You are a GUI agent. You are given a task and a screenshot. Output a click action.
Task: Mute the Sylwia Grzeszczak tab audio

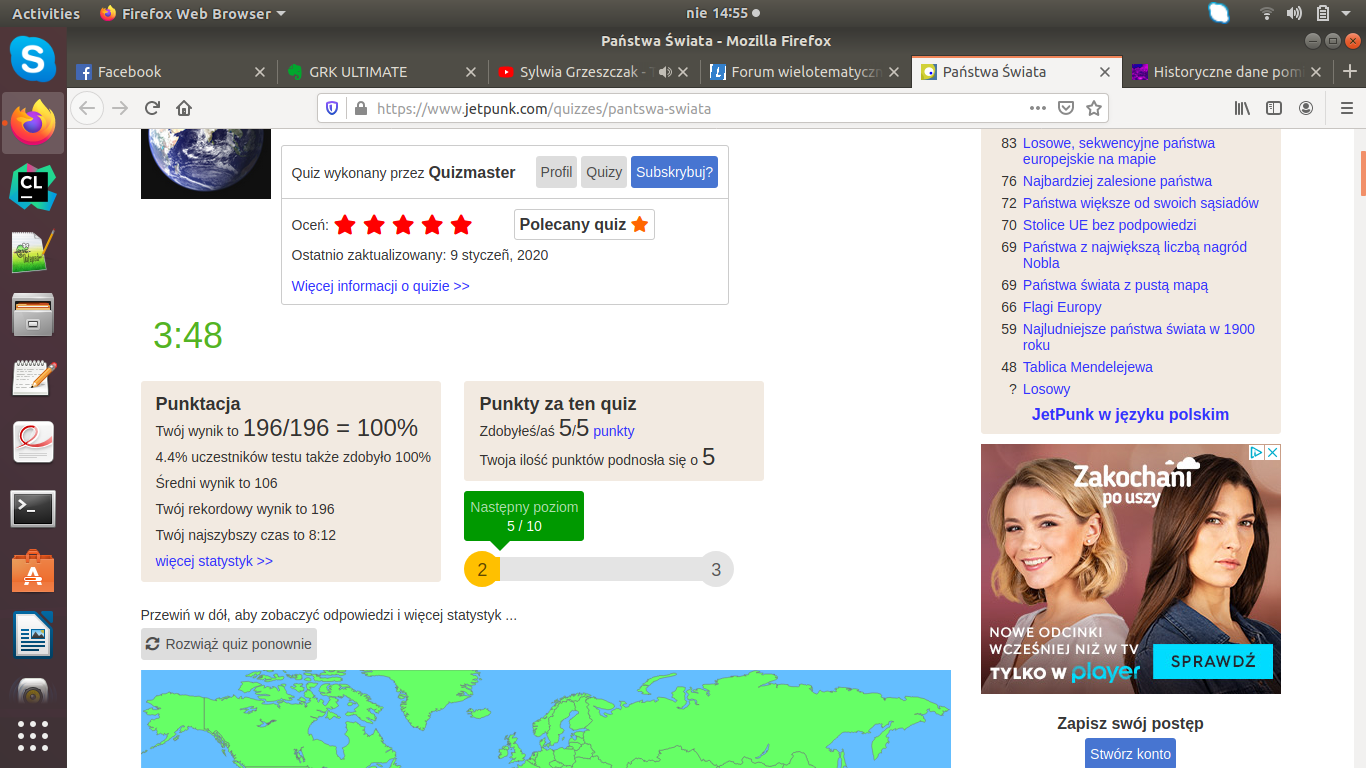(x=664, y=72)
